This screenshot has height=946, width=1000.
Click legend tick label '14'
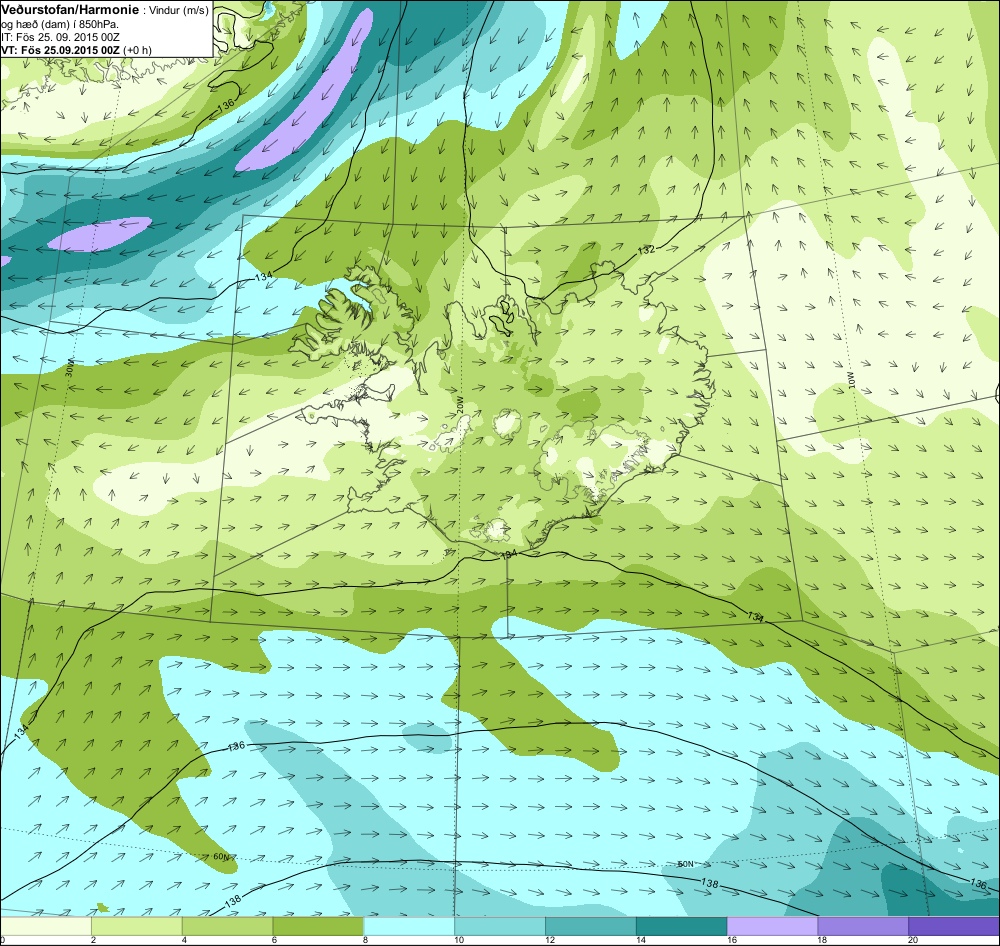[640, 940]
